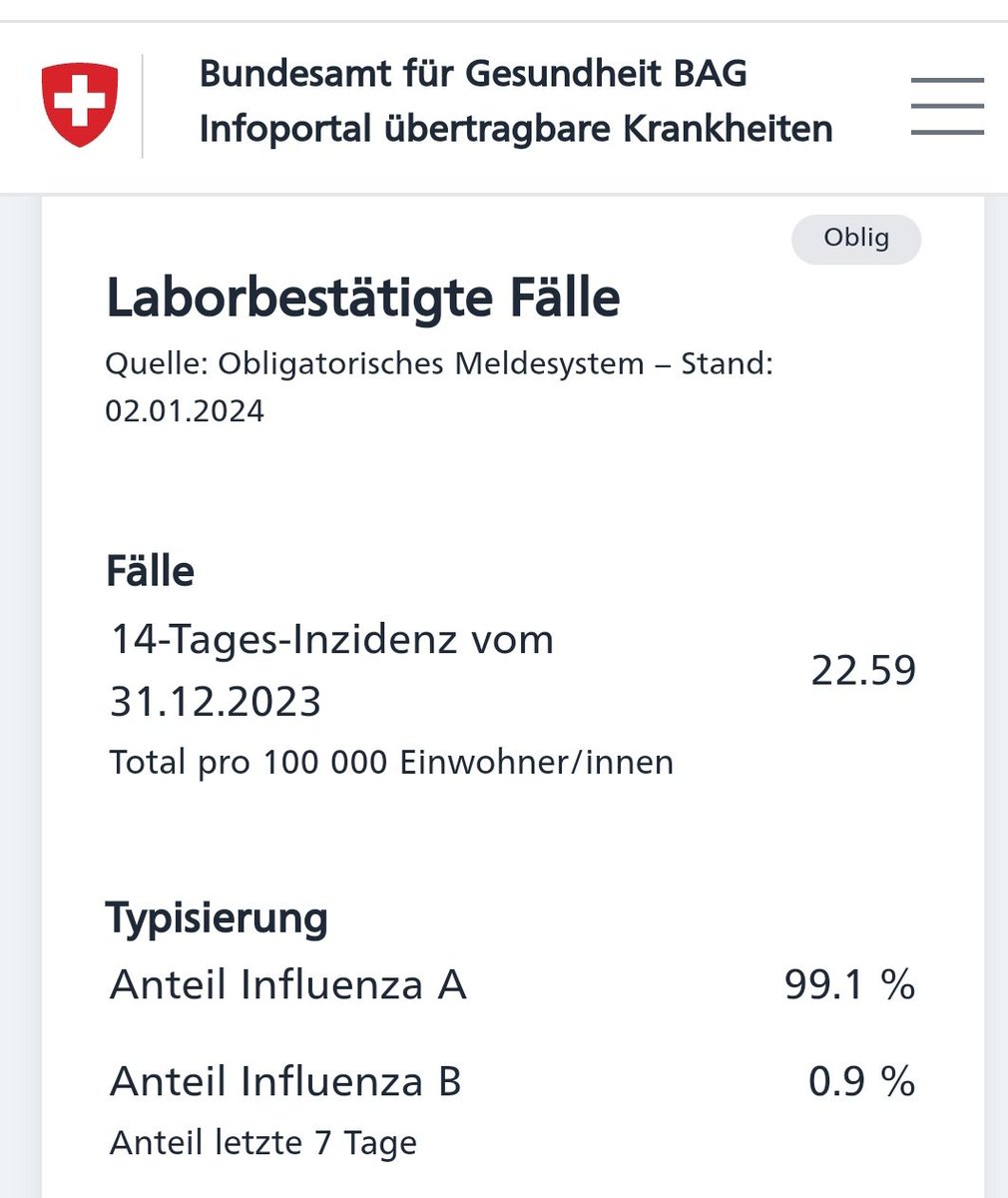The height and width of the screenshot is (1198, 1008).
Task: Click the Bundesamt für Gesundheit BAG title
Action: (x=473, y=74)
